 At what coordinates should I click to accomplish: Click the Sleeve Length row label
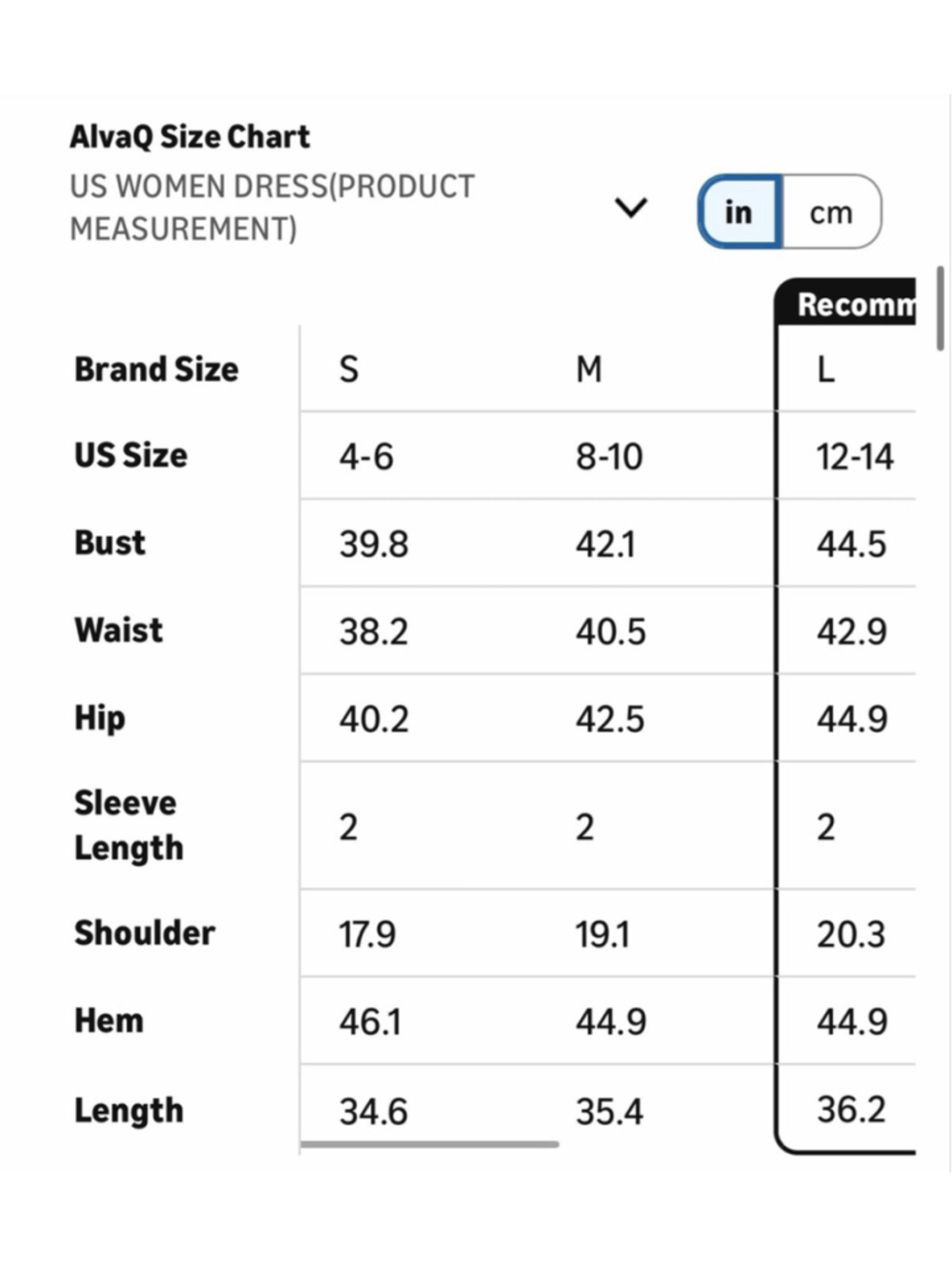pyautogui.click(x=129, y=825)
